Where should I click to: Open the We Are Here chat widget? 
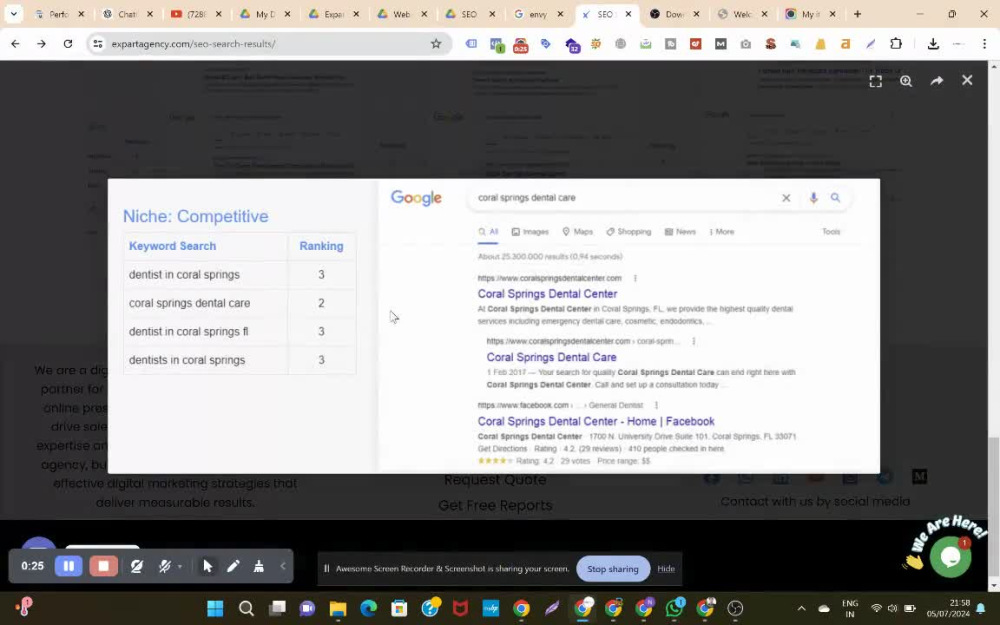pos(950,556)
